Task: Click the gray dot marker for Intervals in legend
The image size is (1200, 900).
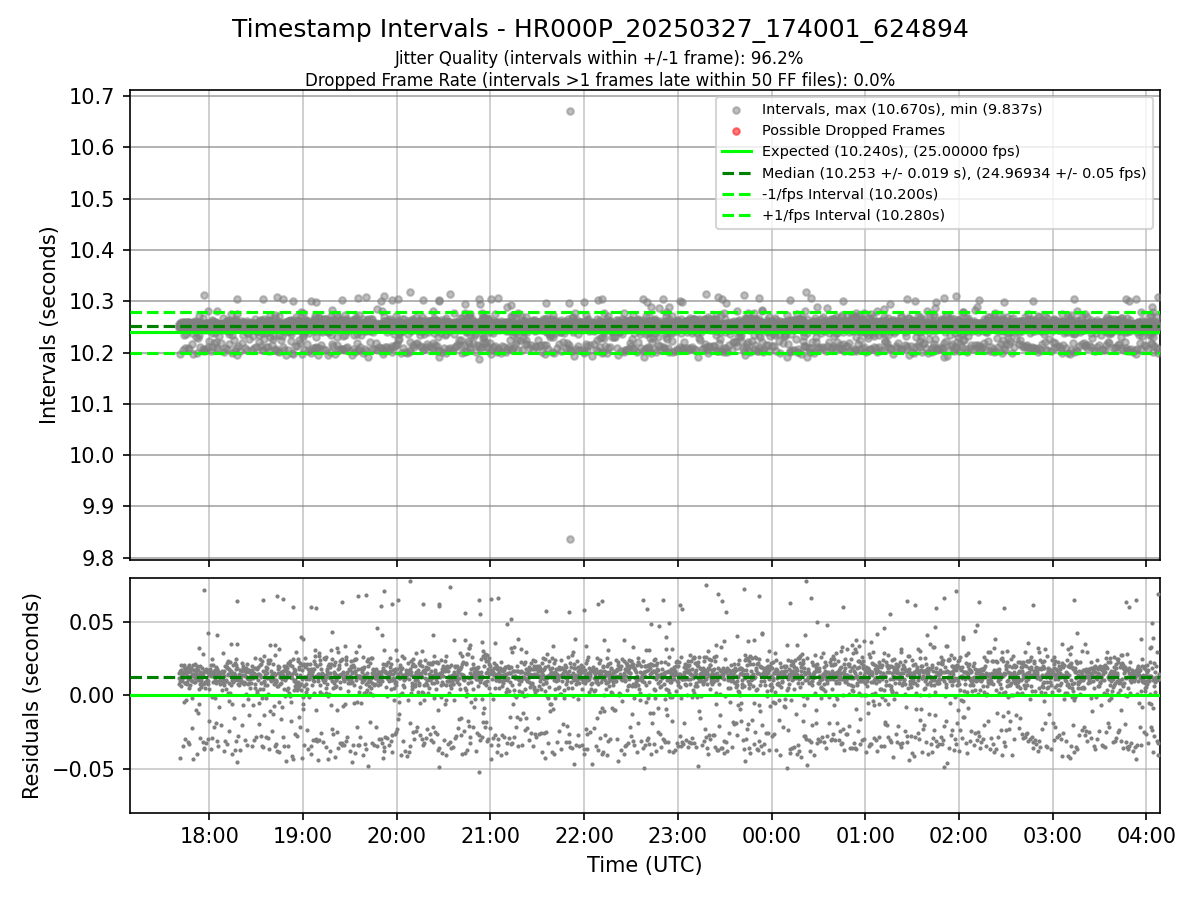Action: [736, 110]
